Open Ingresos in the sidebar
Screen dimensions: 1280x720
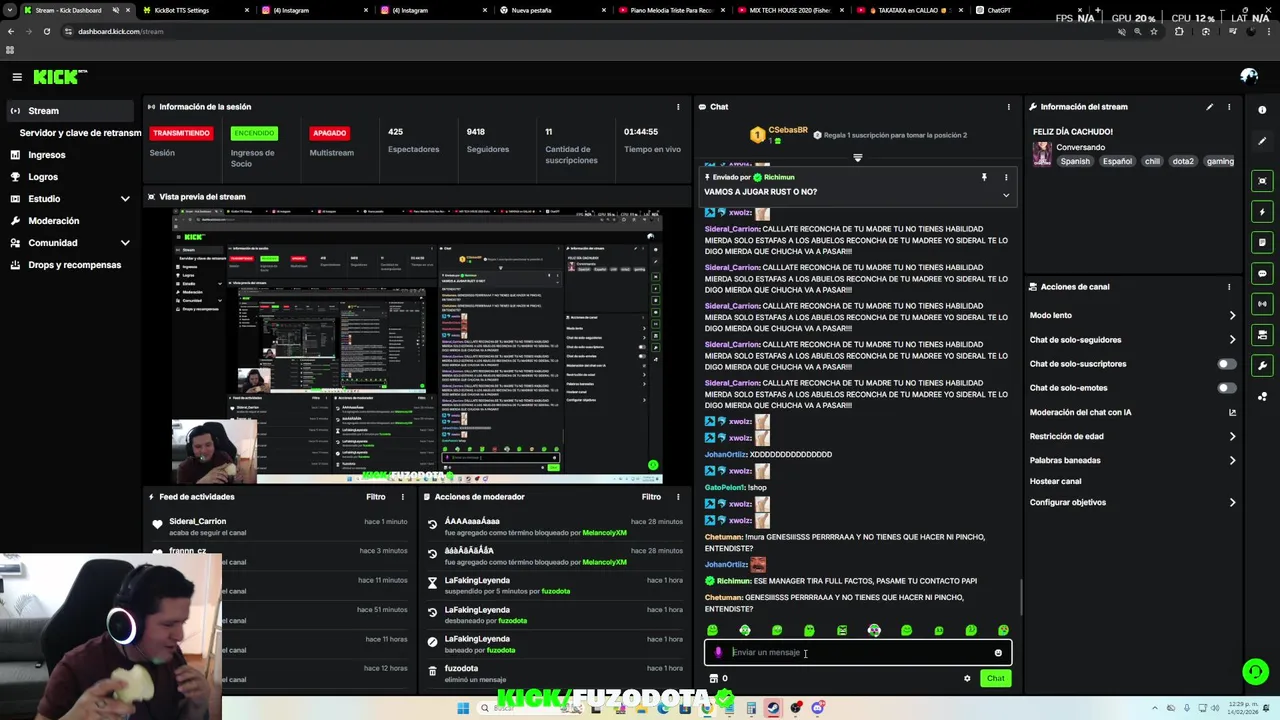pyautogui.click(x=70, y=155)
